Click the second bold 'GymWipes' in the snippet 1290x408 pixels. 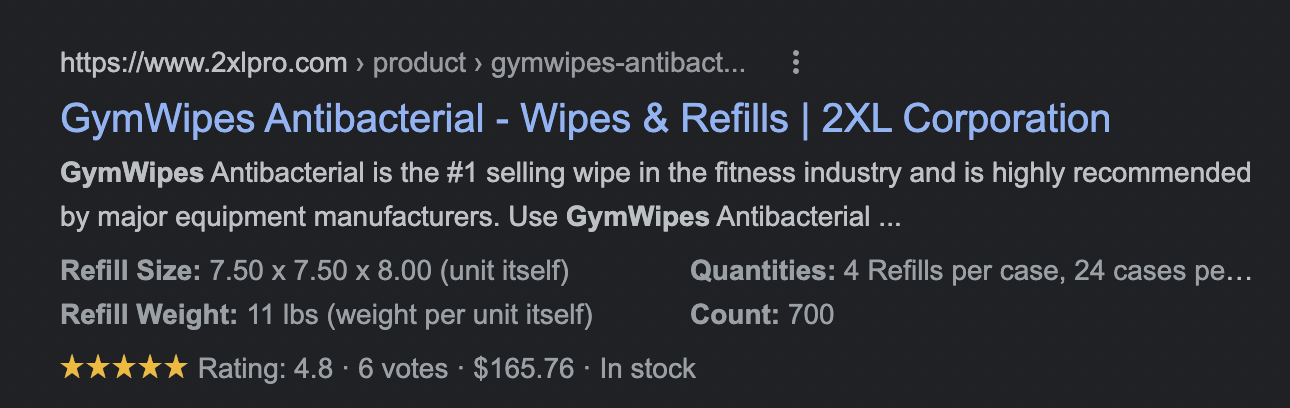coord(638,217)
